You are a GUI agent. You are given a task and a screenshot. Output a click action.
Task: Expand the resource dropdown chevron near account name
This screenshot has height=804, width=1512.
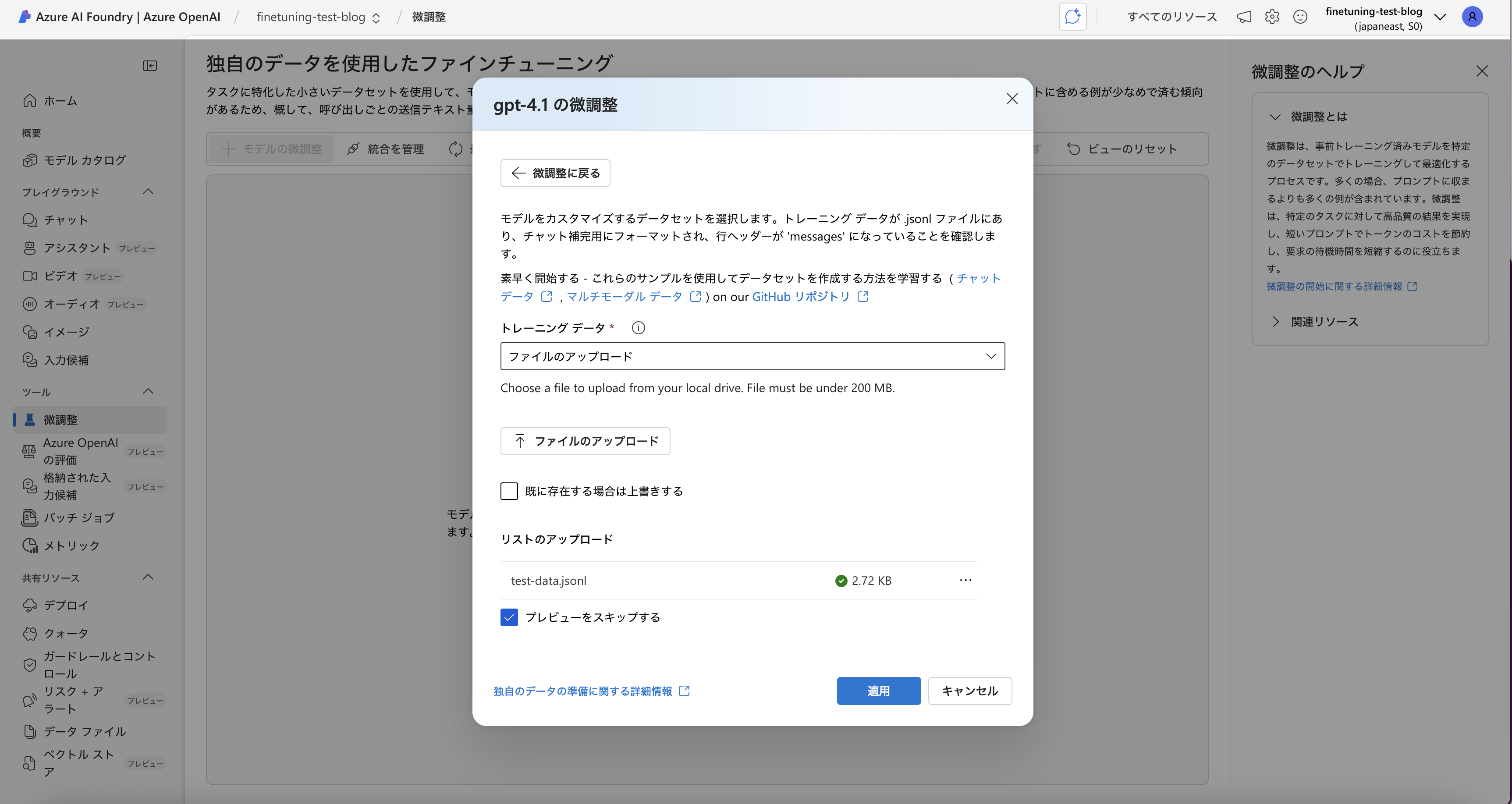tap(1440, 17)
